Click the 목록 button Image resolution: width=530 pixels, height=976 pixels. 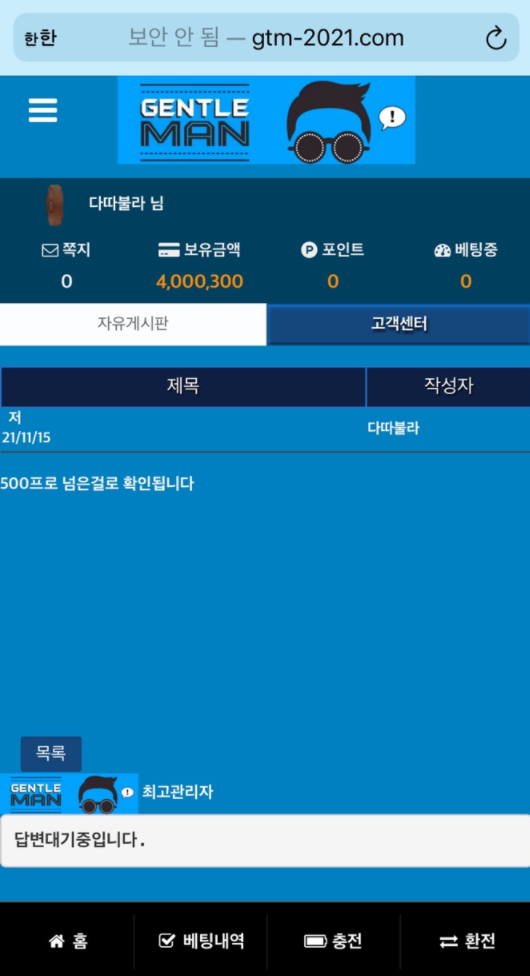[51, 753]
